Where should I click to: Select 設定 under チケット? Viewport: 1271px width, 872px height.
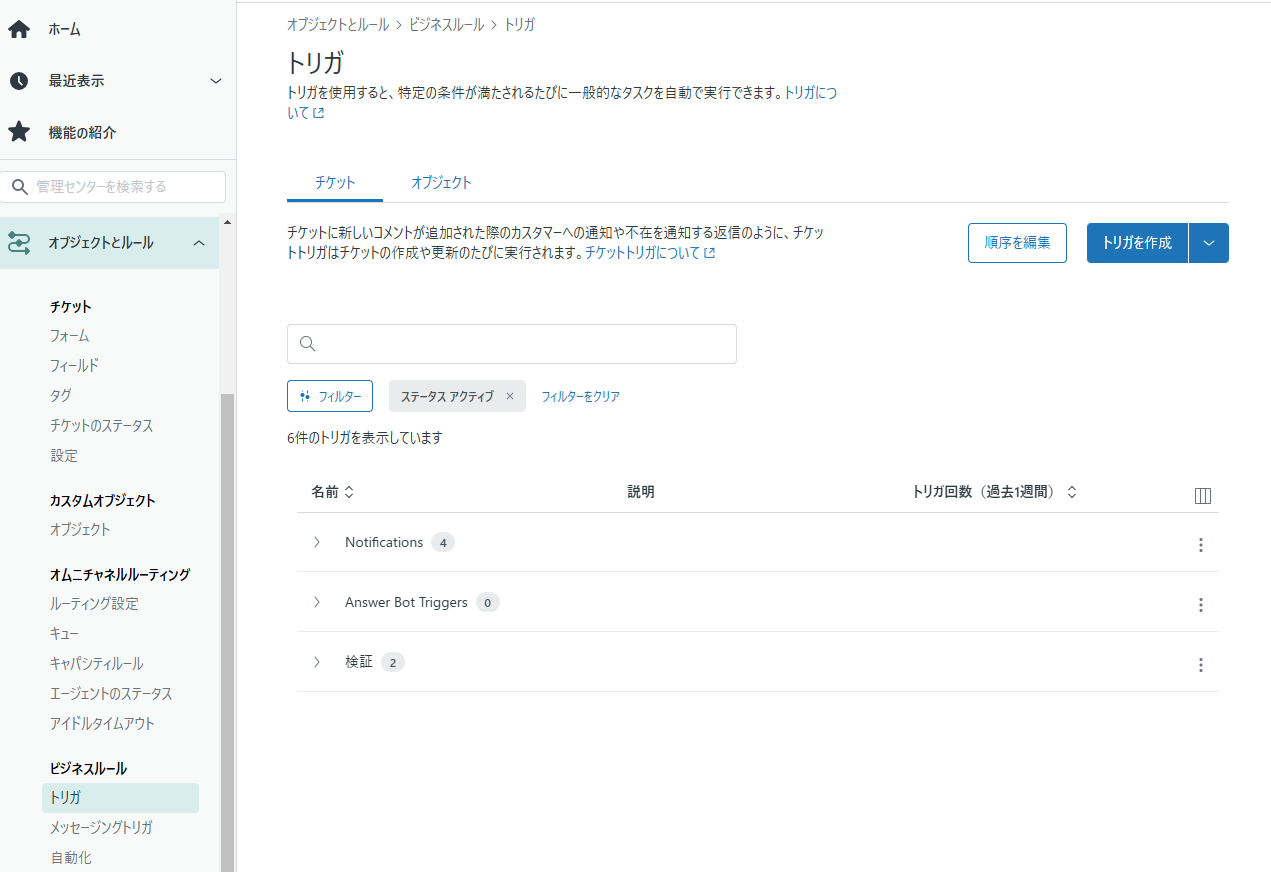[x=64, y=456]
